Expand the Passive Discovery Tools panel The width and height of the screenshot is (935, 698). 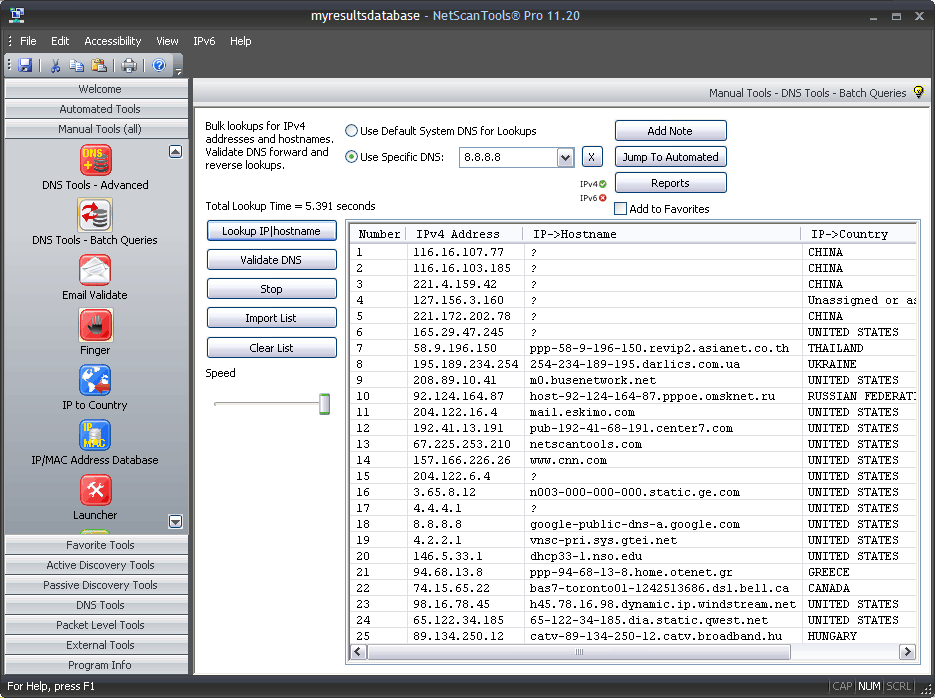(x=97, y=585)
